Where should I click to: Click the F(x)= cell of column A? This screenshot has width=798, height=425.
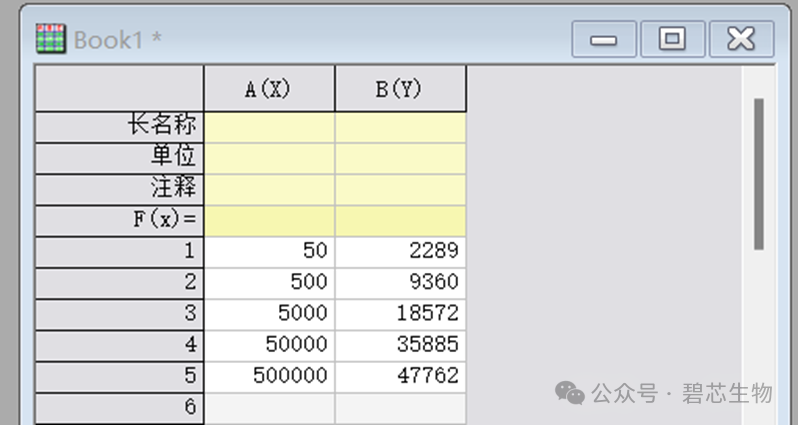tap(269, 221)
